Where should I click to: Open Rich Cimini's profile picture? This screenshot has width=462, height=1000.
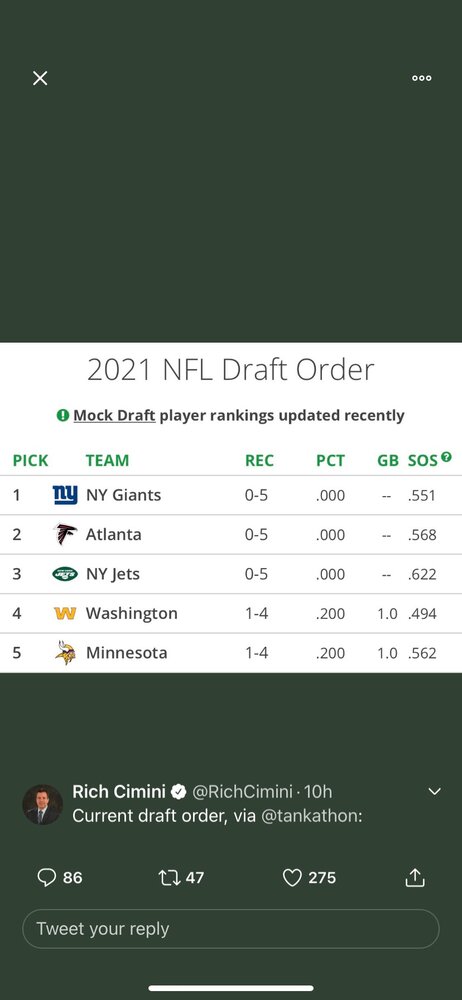[43, 804]
